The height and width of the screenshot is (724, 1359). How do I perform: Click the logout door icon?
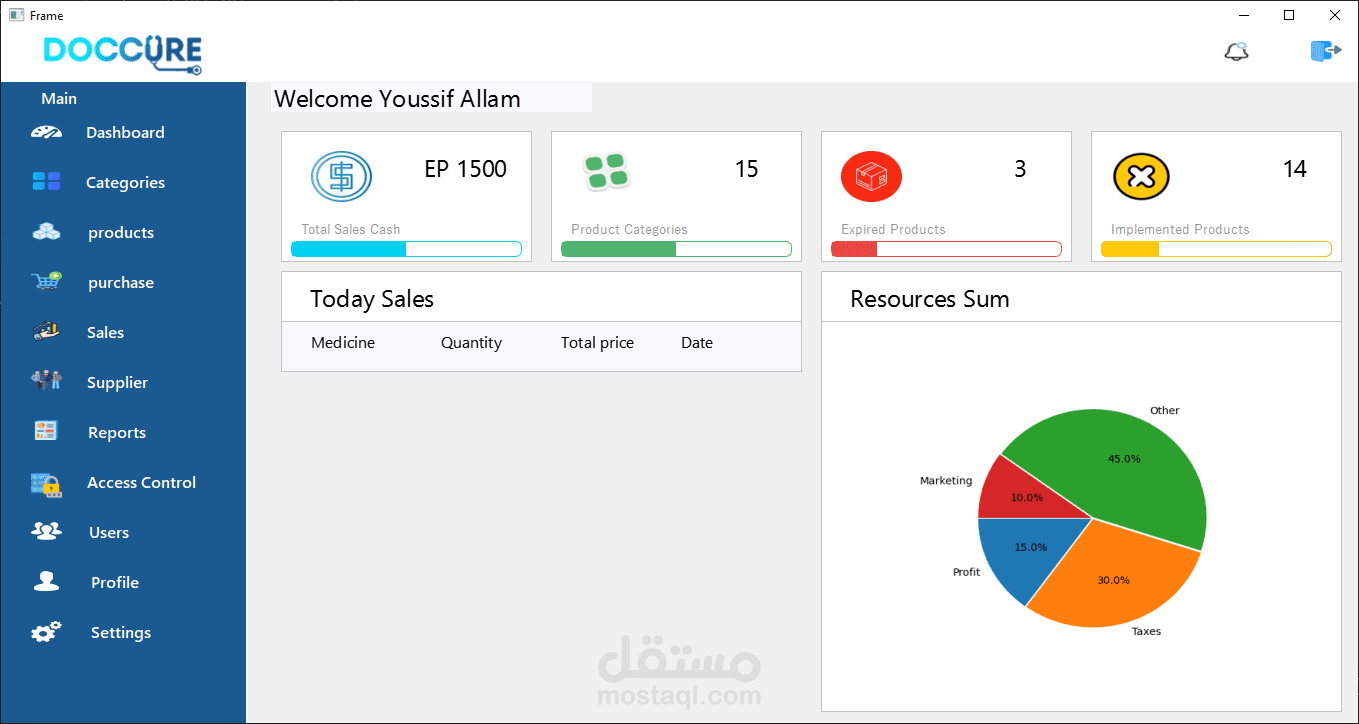1325,51
